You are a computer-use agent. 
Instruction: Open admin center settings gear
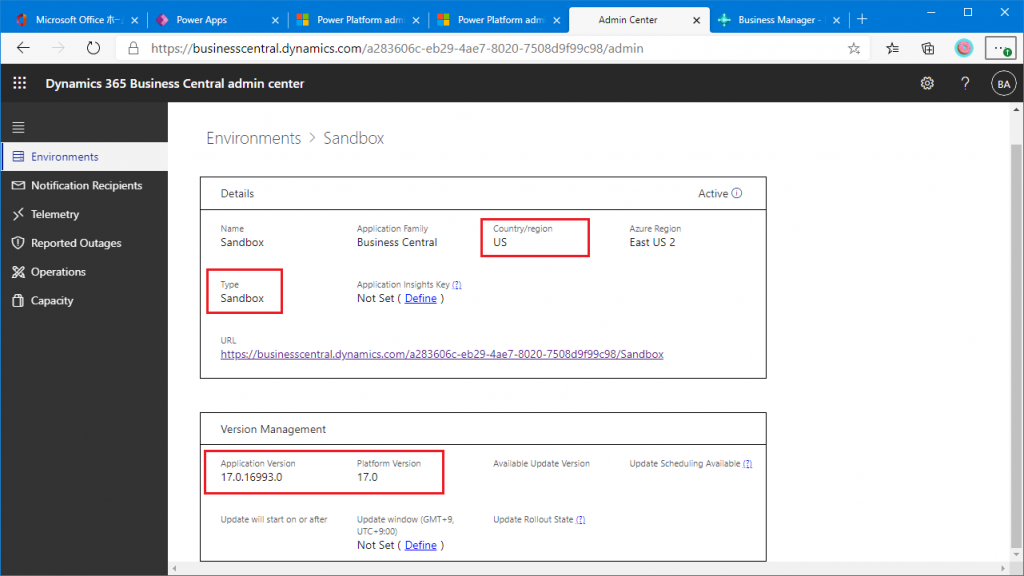tap(927, 84)
